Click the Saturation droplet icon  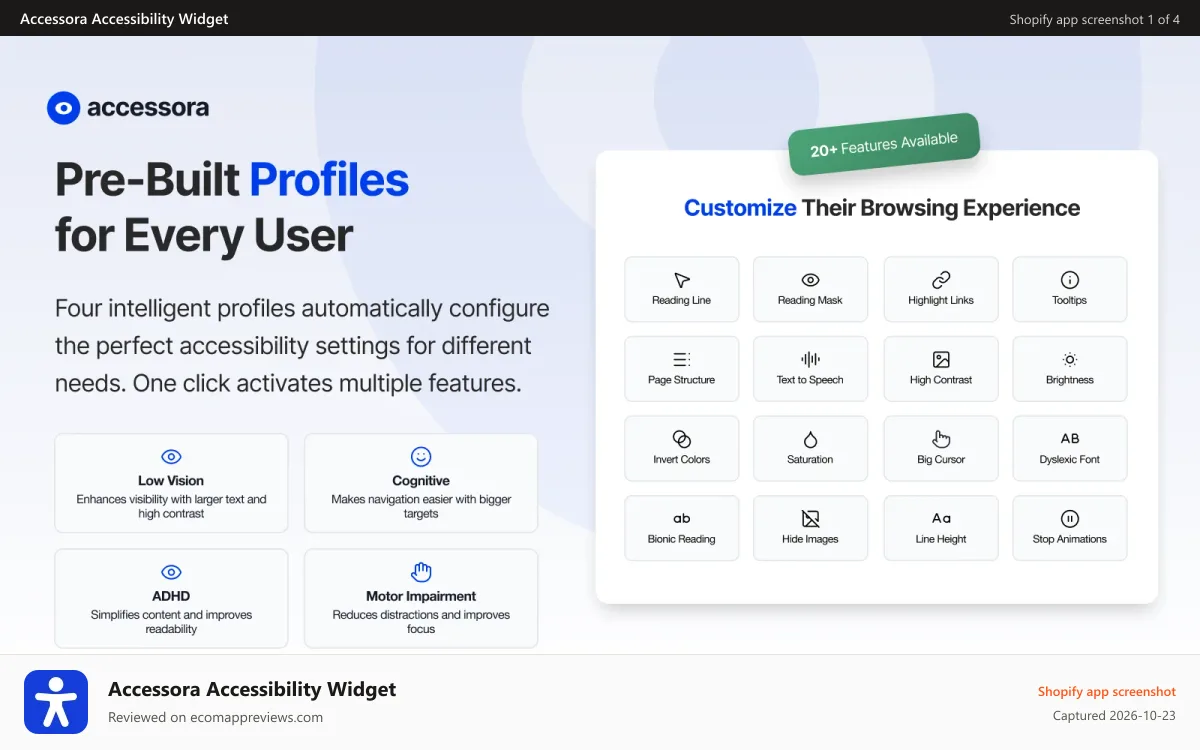[x=810, y=439]
